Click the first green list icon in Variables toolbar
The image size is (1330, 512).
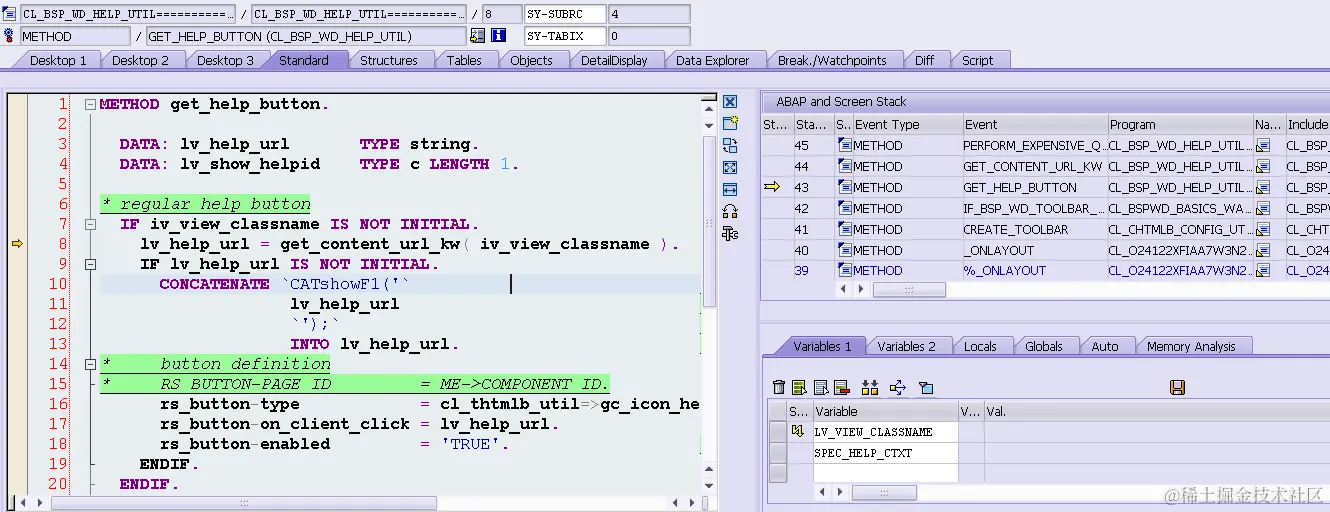pos(799,387)
